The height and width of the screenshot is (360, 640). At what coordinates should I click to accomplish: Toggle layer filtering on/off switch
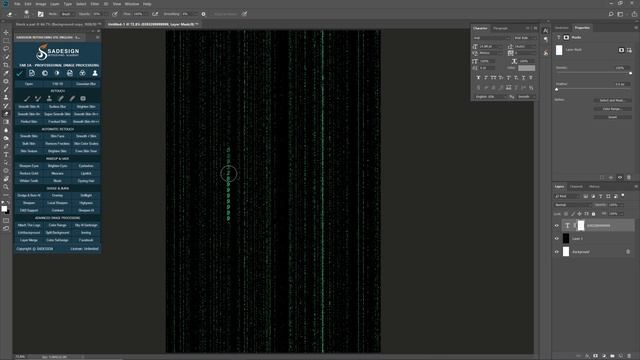(623, 196)
